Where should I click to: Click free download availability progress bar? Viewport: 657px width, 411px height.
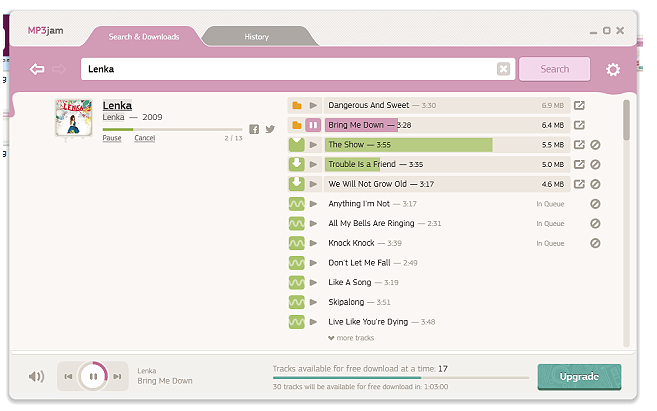(x=401, y=378)
